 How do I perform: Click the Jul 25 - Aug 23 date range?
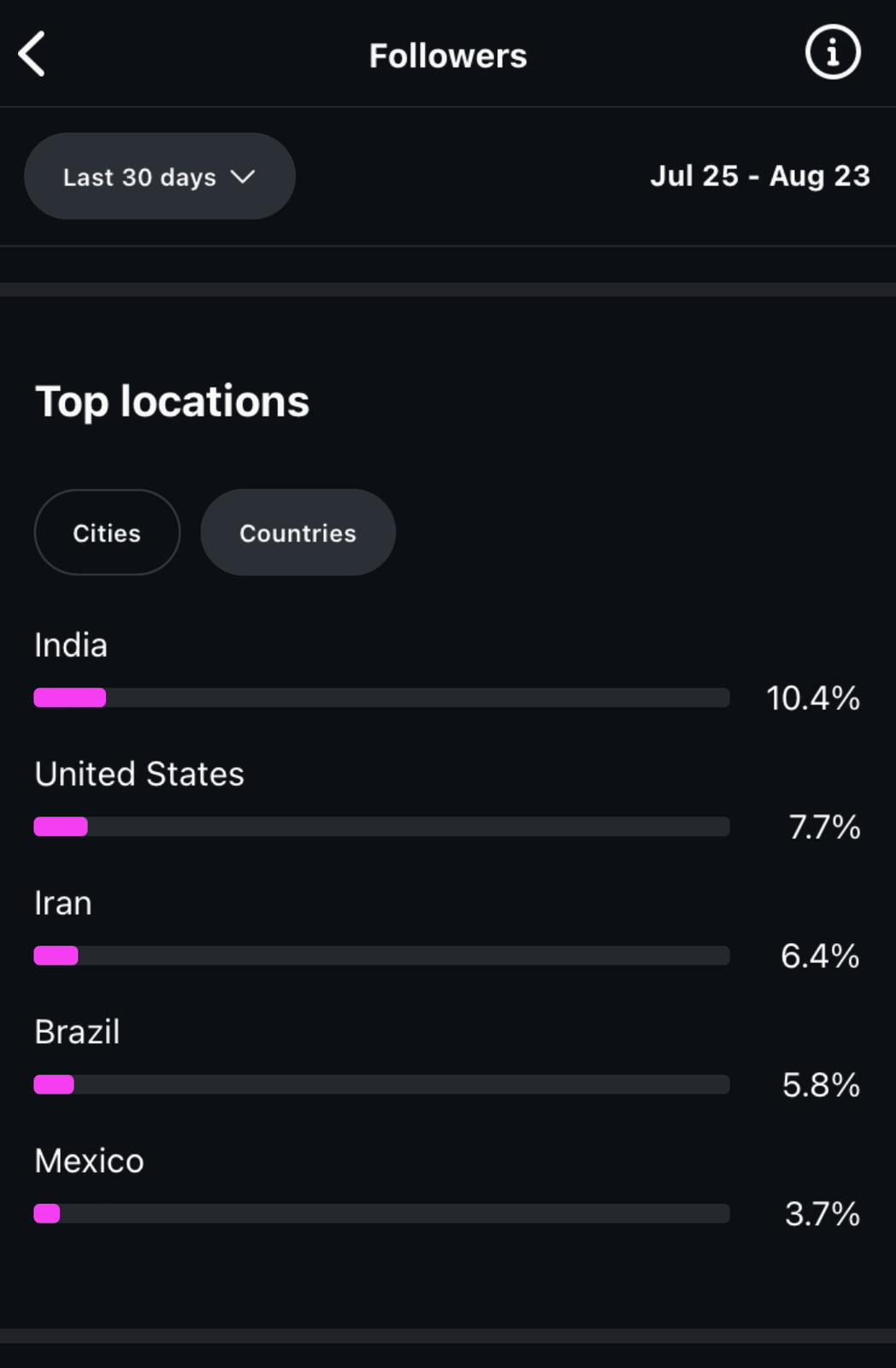pos(759,176)
